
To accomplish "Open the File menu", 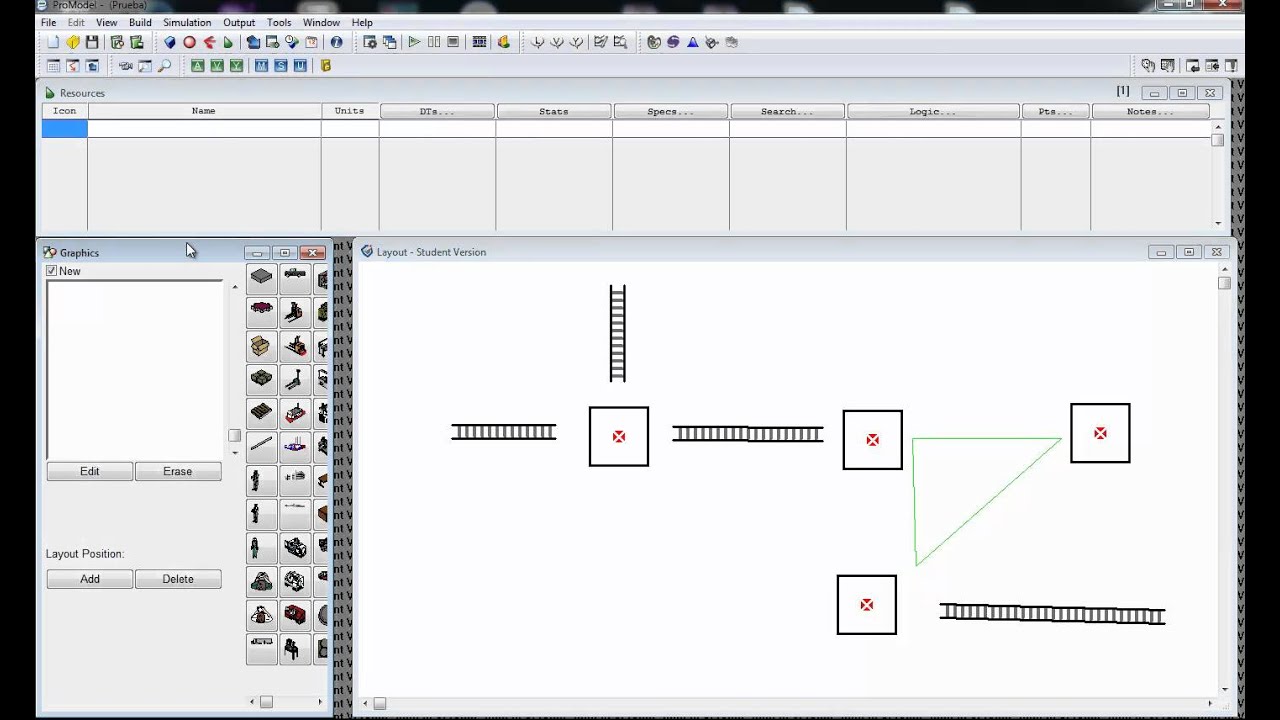I will coord(48,22).
